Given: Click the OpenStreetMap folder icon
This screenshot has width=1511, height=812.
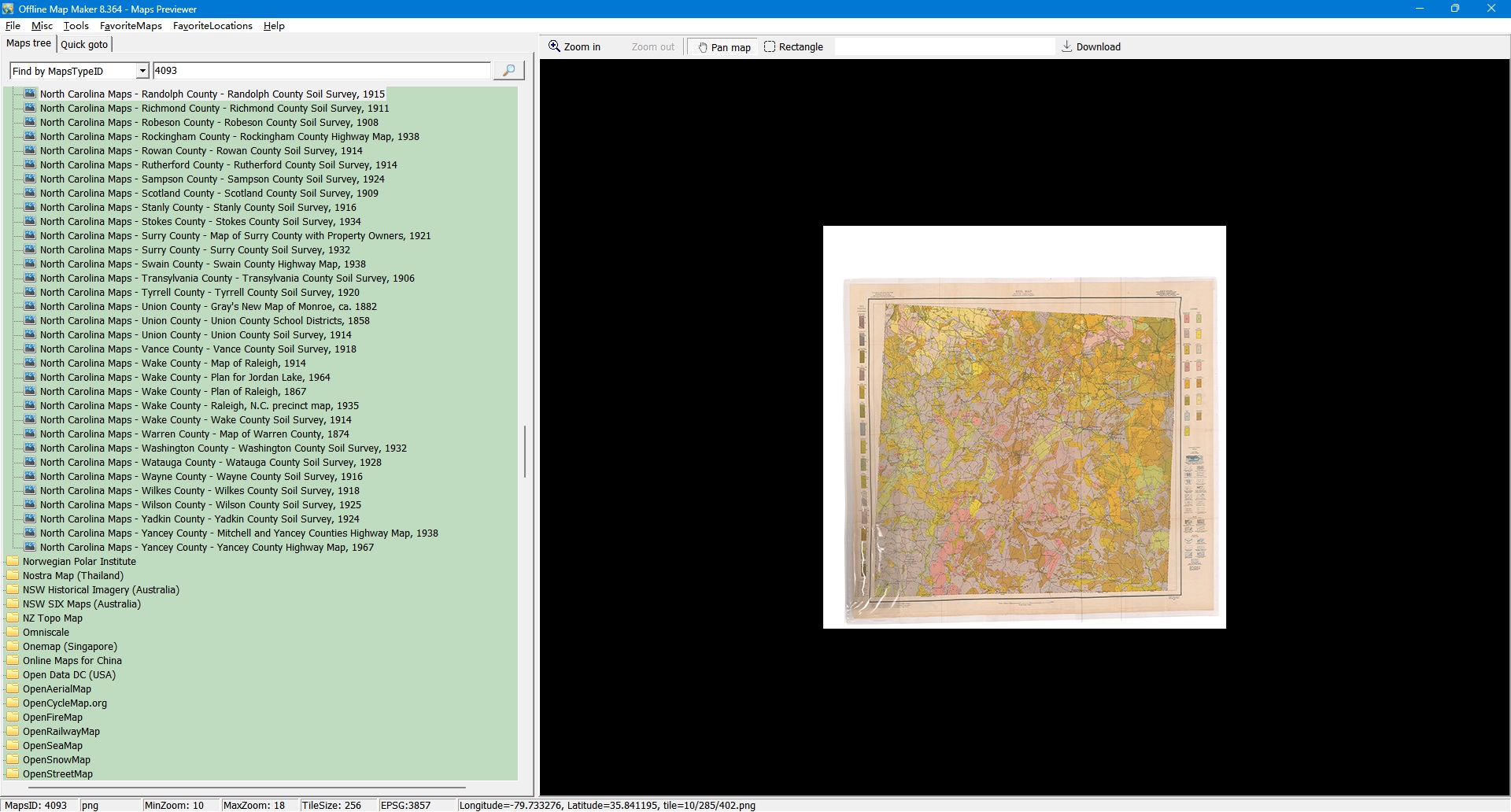Looking at the screenshot, I should pyautogui.click(x=13, y=773).
